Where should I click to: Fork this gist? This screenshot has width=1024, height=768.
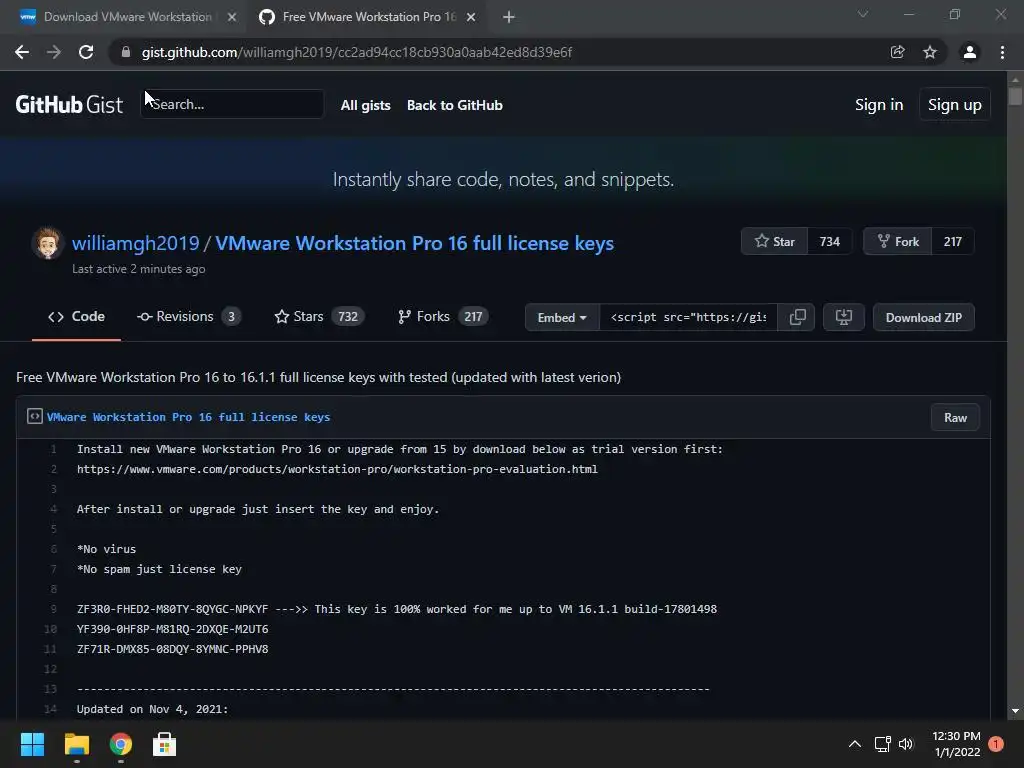point(898,242)
